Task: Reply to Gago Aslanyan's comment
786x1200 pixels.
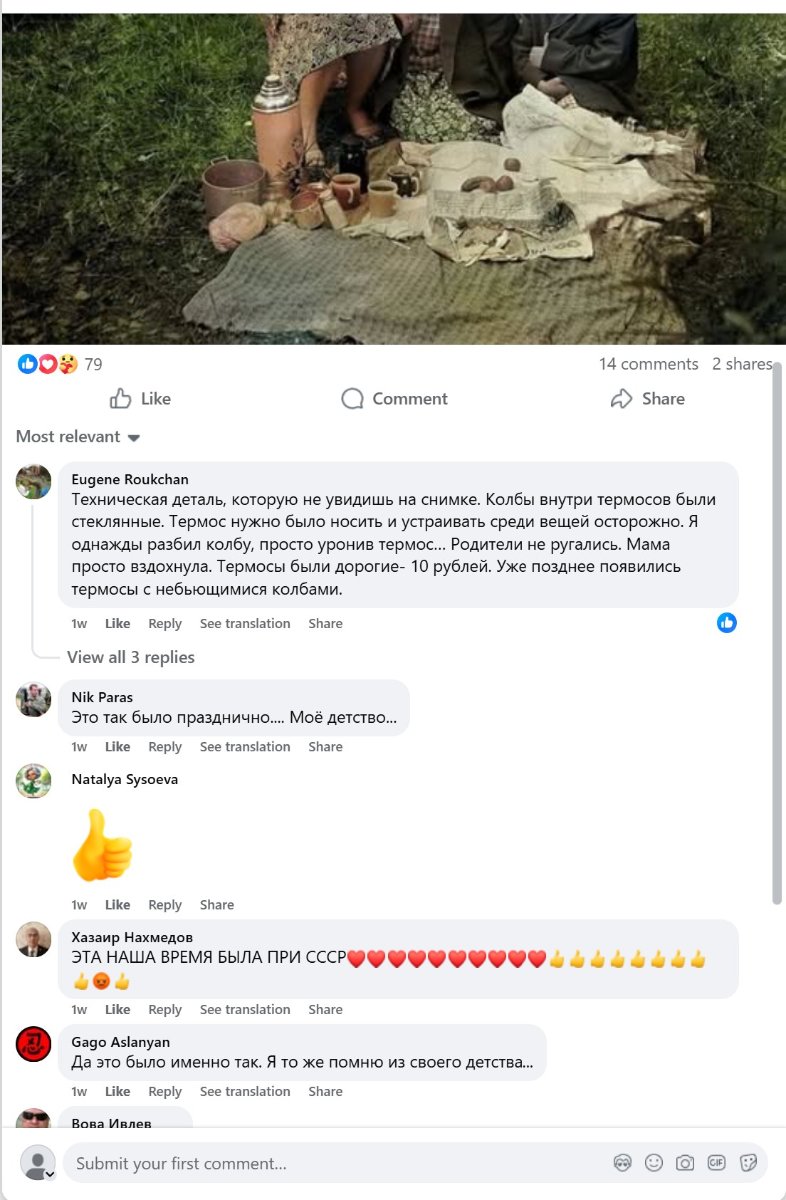Action: [x=165, y=1092]
